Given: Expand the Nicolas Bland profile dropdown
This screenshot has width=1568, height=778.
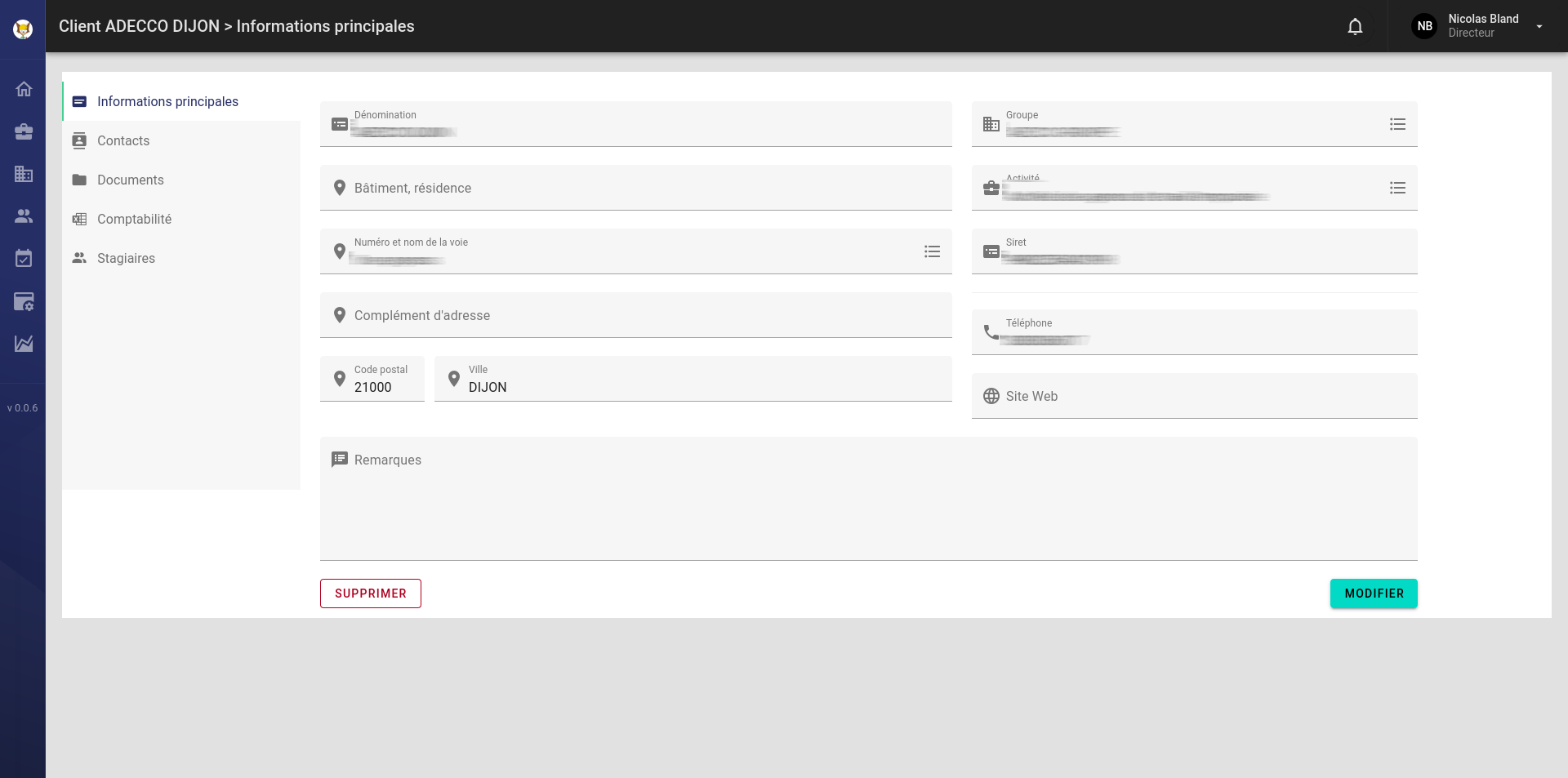Looking at the screenshot, I should pos(1540,26).
